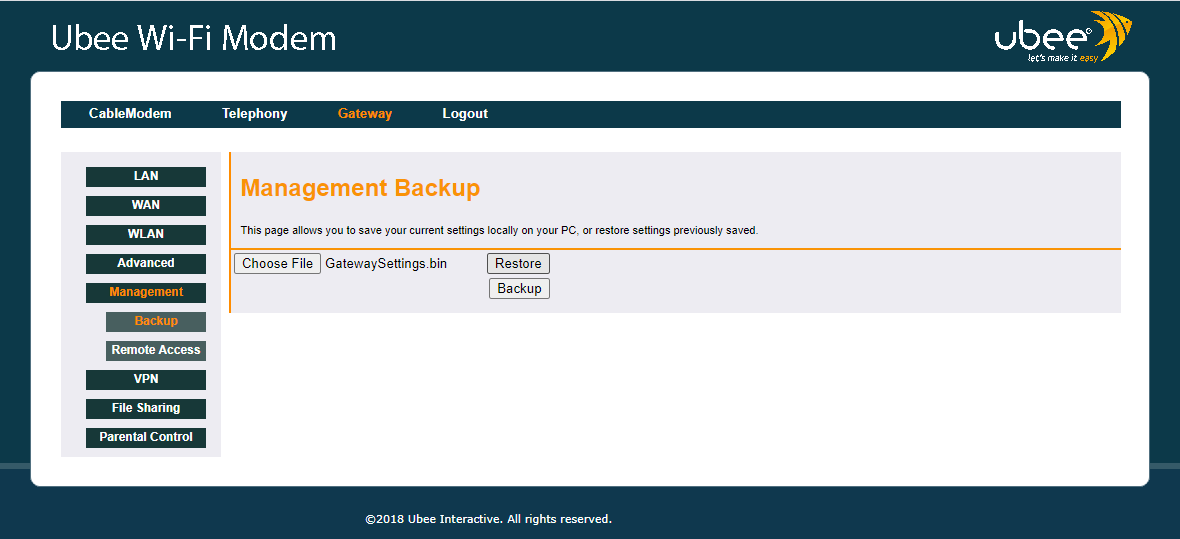The image size is (1180, 539).
Task: Go to the WAN sidebar item
Action: tap(146, 206)
